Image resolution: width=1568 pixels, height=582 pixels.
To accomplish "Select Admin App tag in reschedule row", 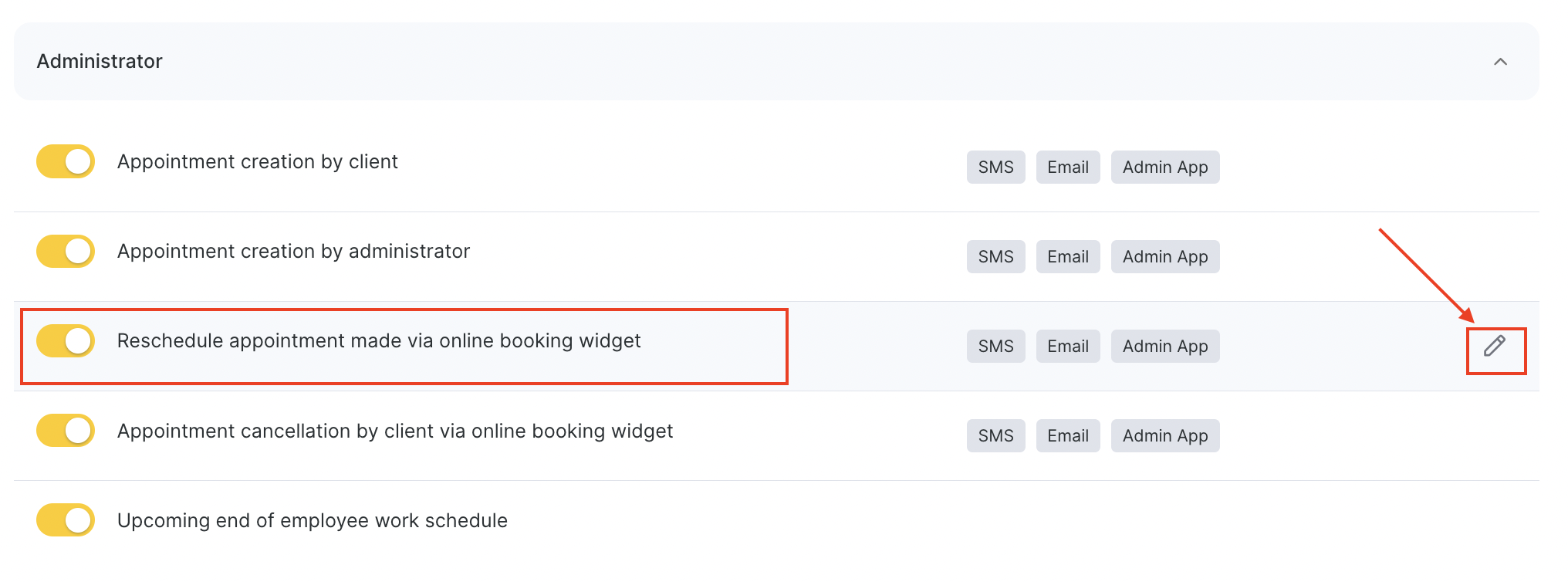I will pyautogui.click(x=1165, y=346).
